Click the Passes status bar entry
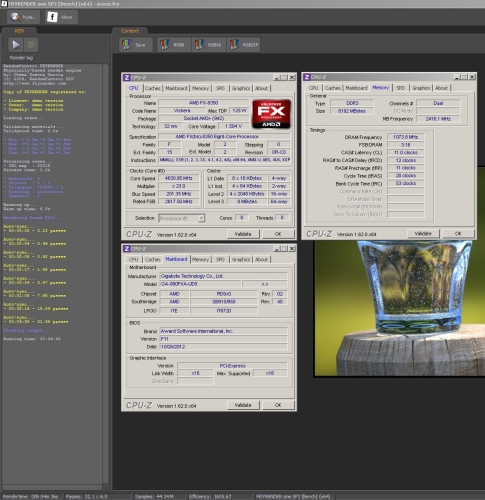 click(x=86, y=496)
